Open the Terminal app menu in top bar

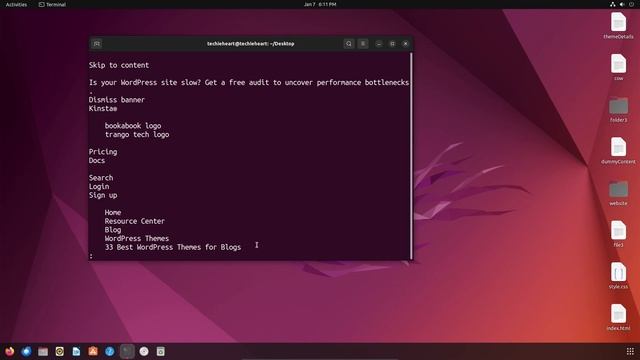(x=52, y=4)
